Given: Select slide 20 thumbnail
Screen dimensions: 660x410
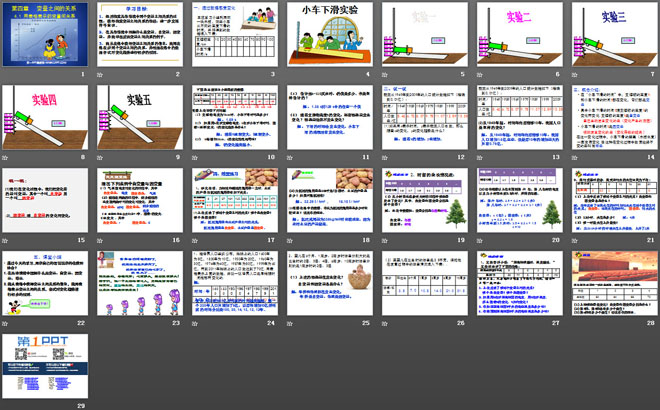Looking at the screenshot, I should coord(520,200).
